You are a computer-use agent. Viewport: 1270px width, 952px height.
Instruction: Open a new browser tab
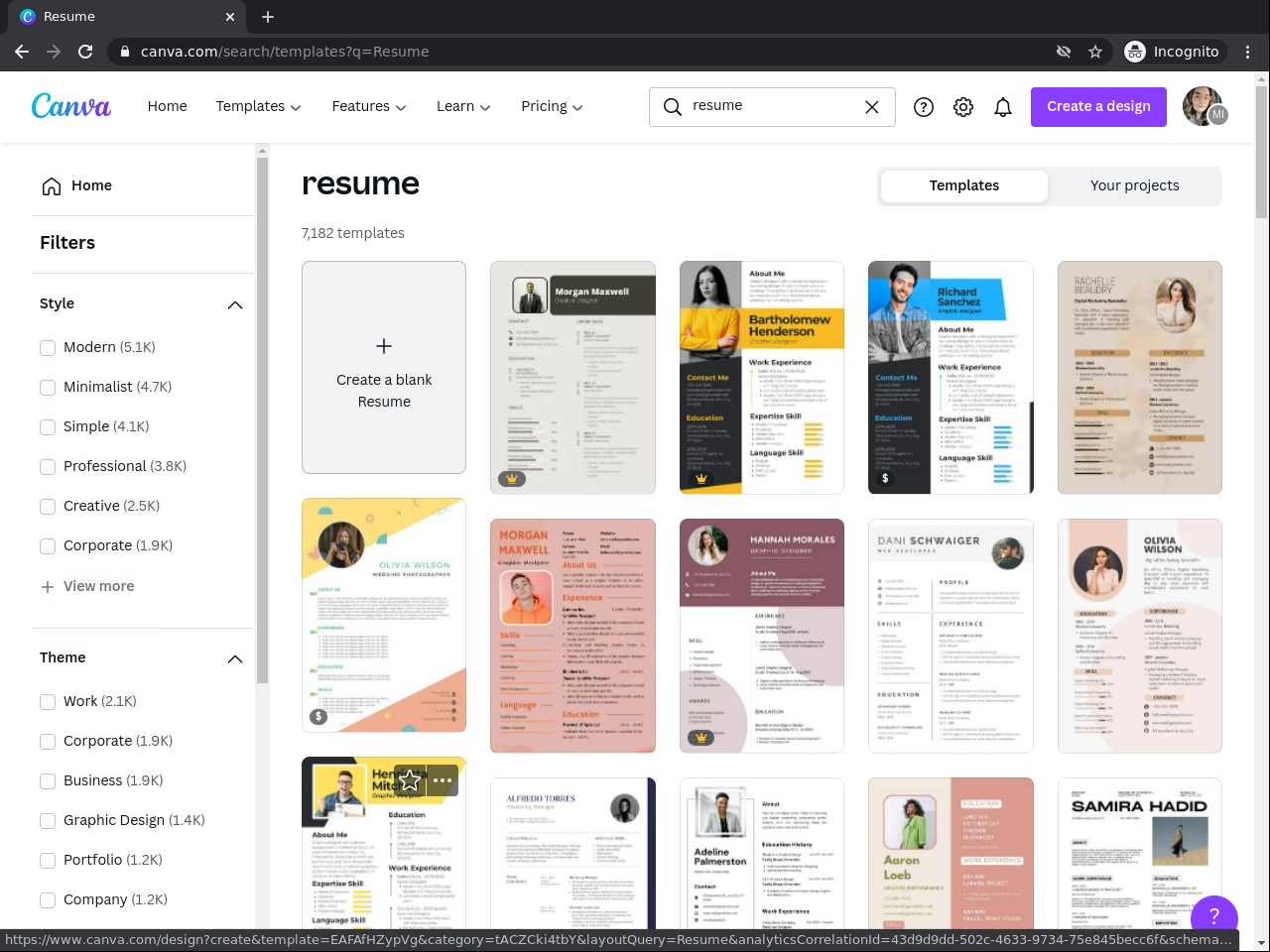pyautogui.click(x=268, y=17)
